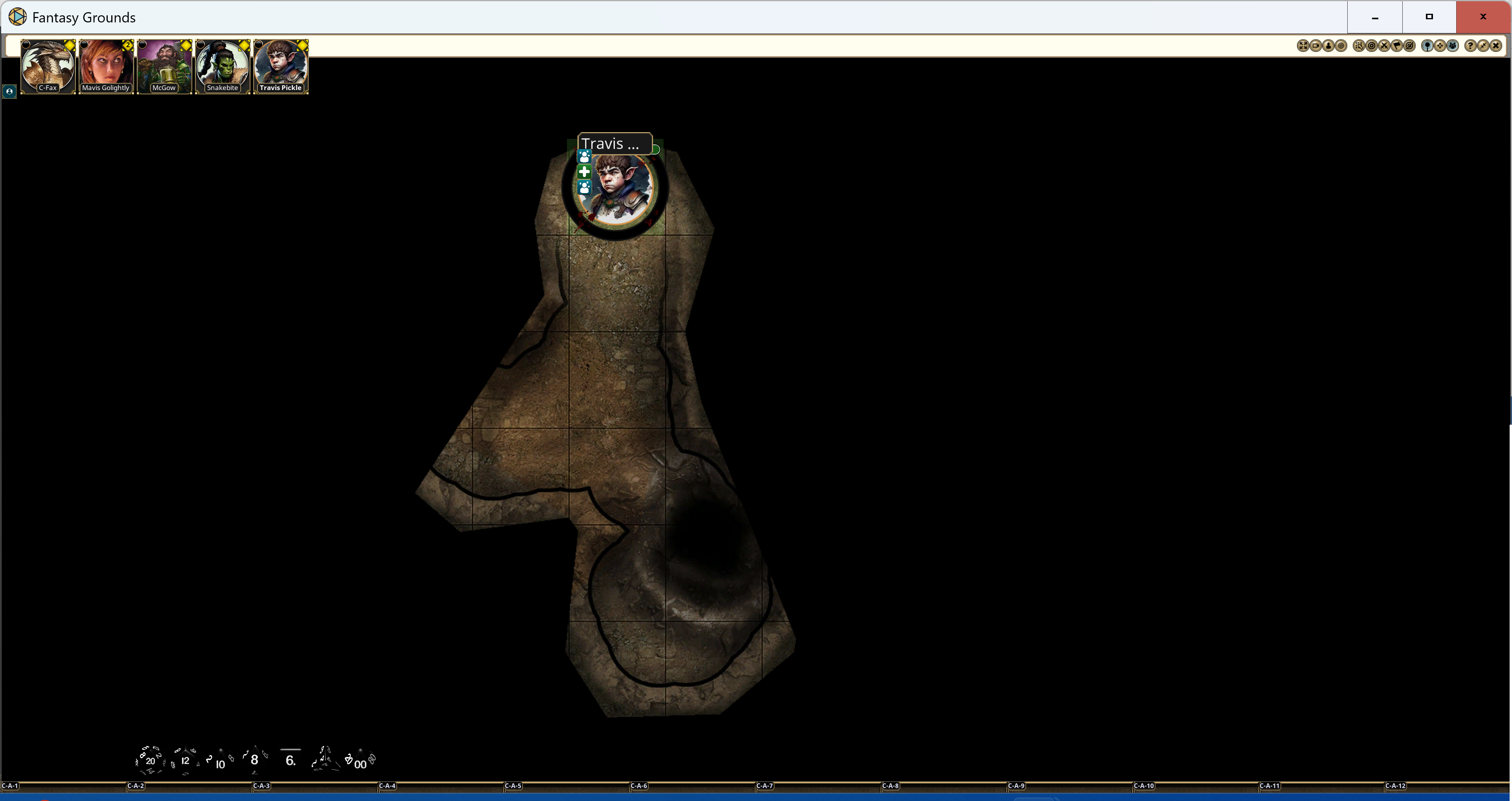Image resolution: width=1512 pixels, height=801 pixels.
Task: Click the flag marker toolbar icon
Action: pyautogui.click(x=1396, y=46)
